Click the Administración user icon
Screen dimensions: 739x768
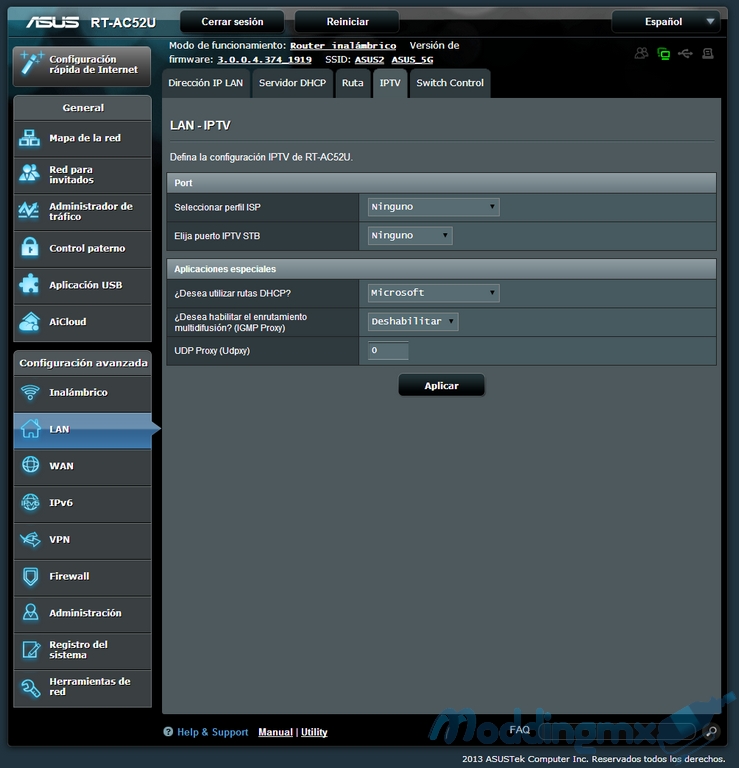[x=30, y=612]
